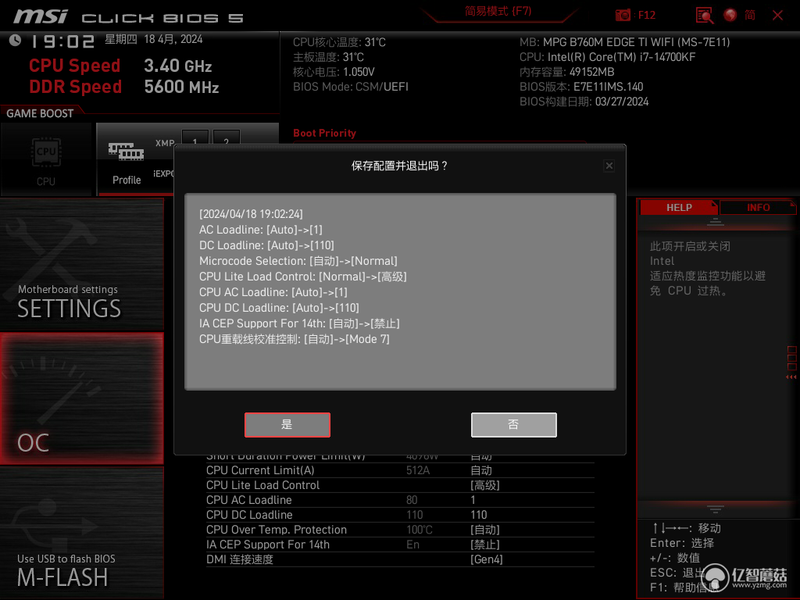800x600 pixels.
Task: Click the 核心电压 1.050V reading
Action: coord(334,72)
